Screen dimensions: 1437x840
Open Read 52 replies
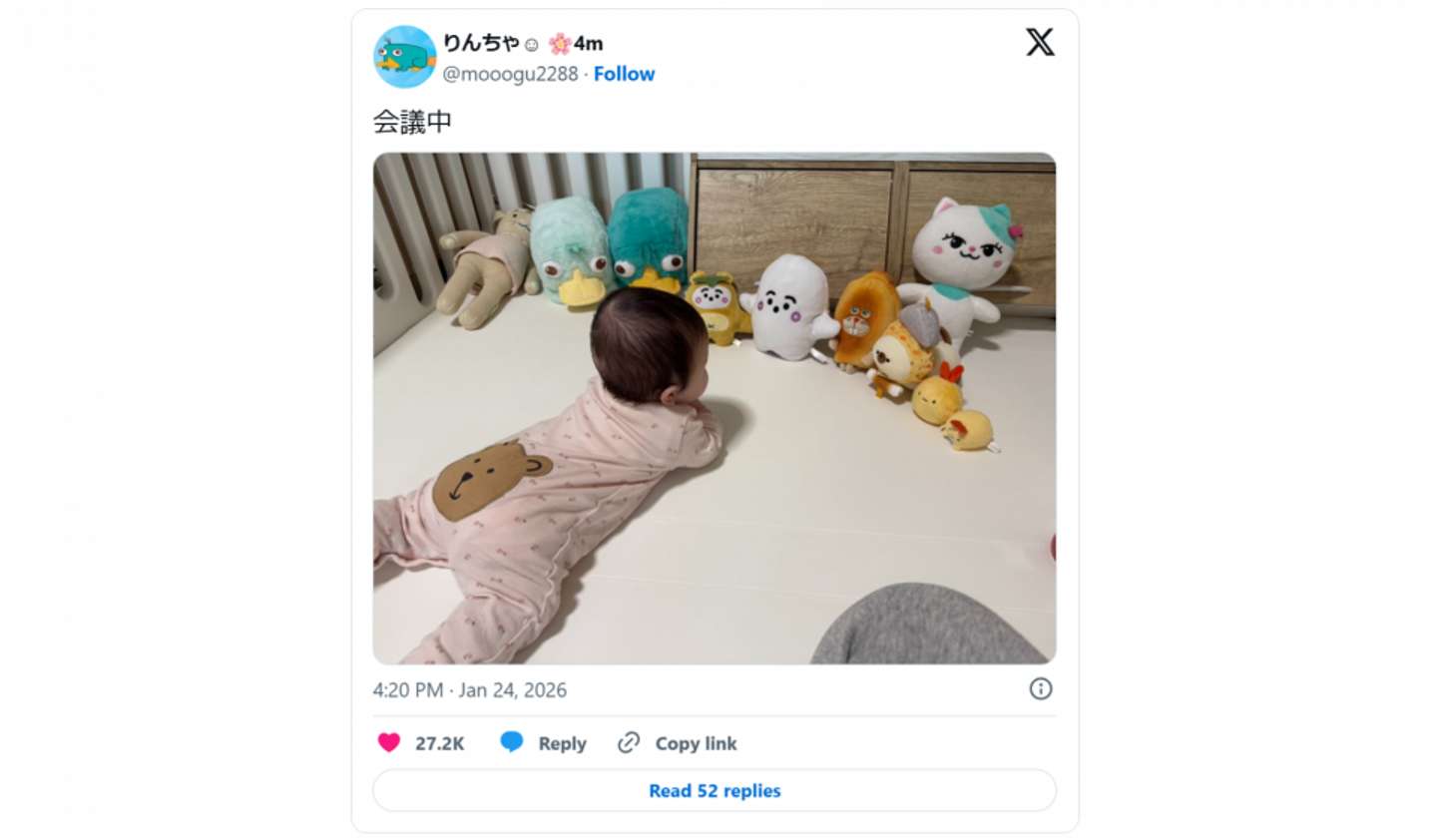coord(715,790)
